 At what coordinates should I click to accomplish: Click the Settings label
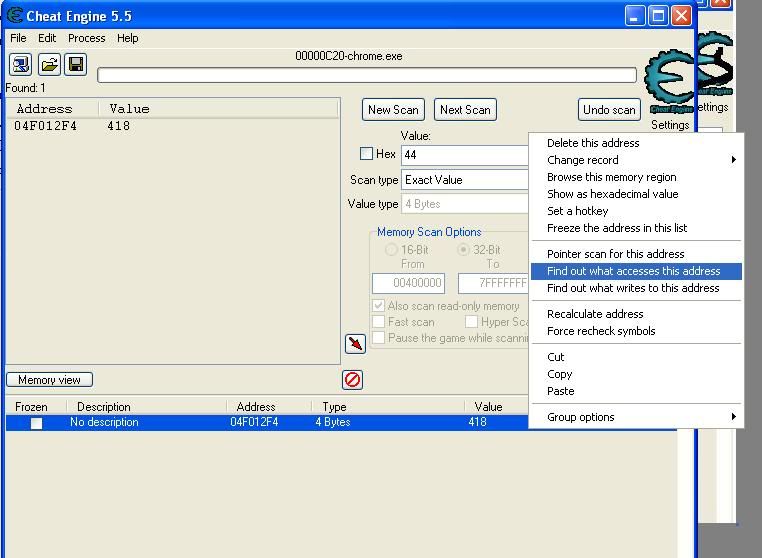coord(670,125)
